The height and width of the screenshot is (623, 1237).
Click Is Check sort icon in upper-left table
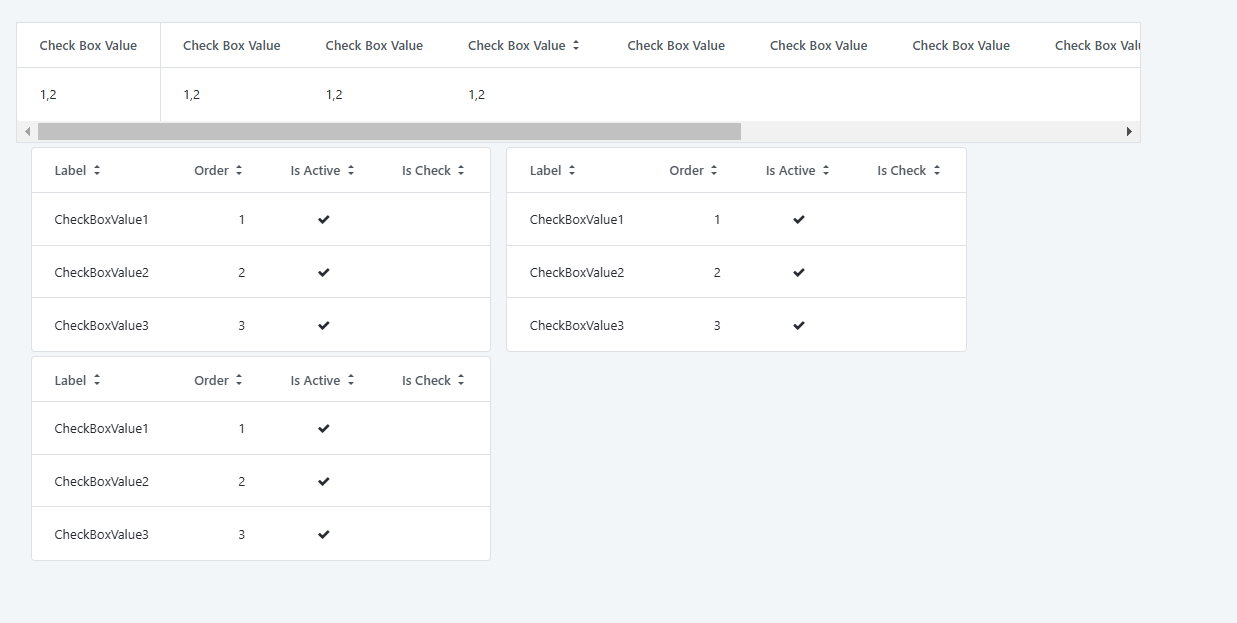click(x=461, y=171)
